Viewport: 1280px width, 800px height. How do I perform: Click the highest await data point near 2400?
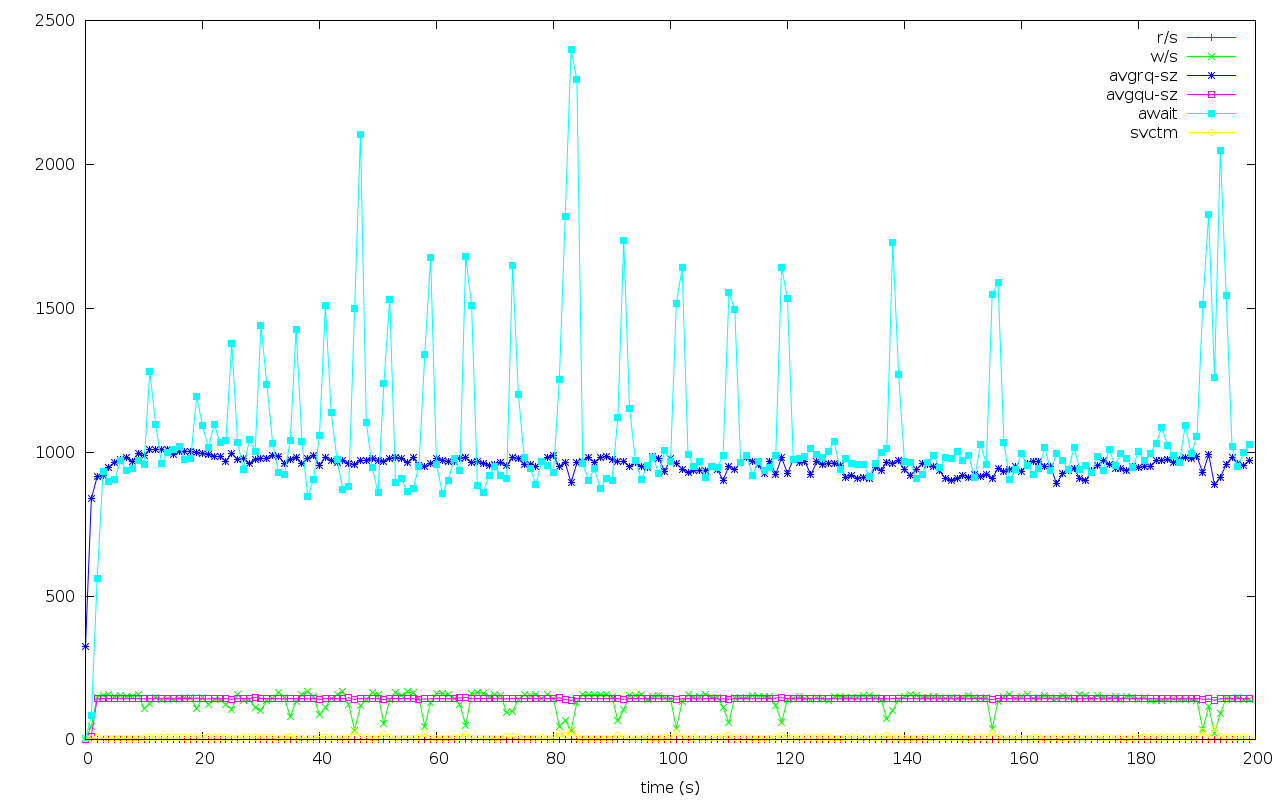571,49
